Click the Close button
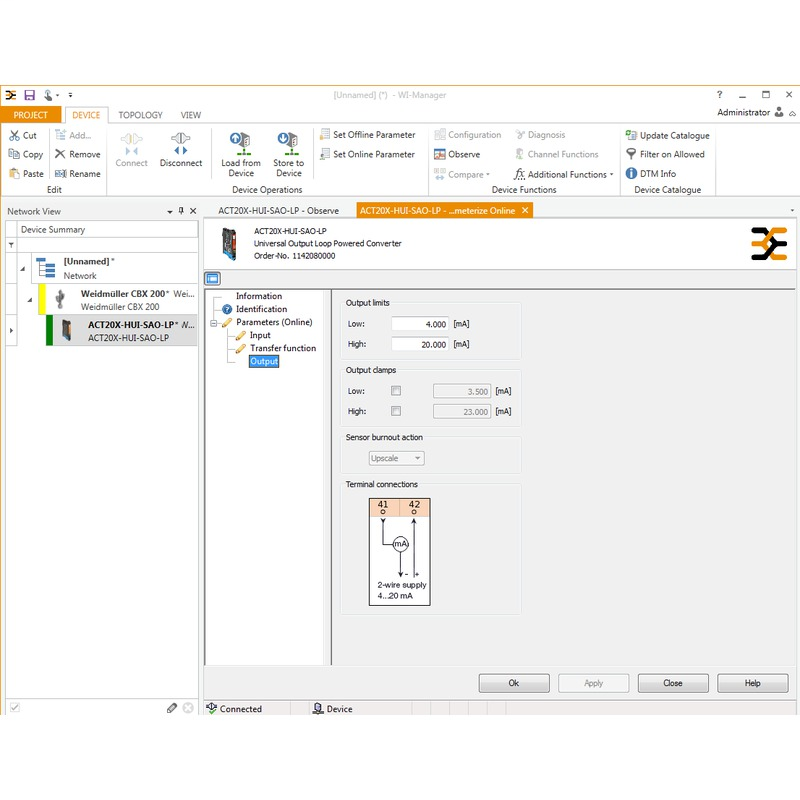The width and height of the screenshot is (800, 800). [x=673, y=683]
